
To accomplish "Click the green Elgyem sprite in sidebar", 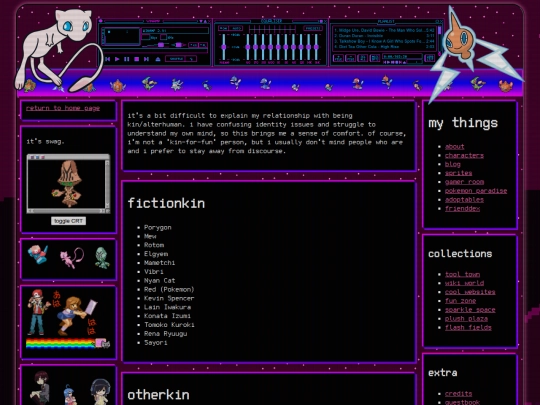I will pyautogui.click(x=102, y=257).
